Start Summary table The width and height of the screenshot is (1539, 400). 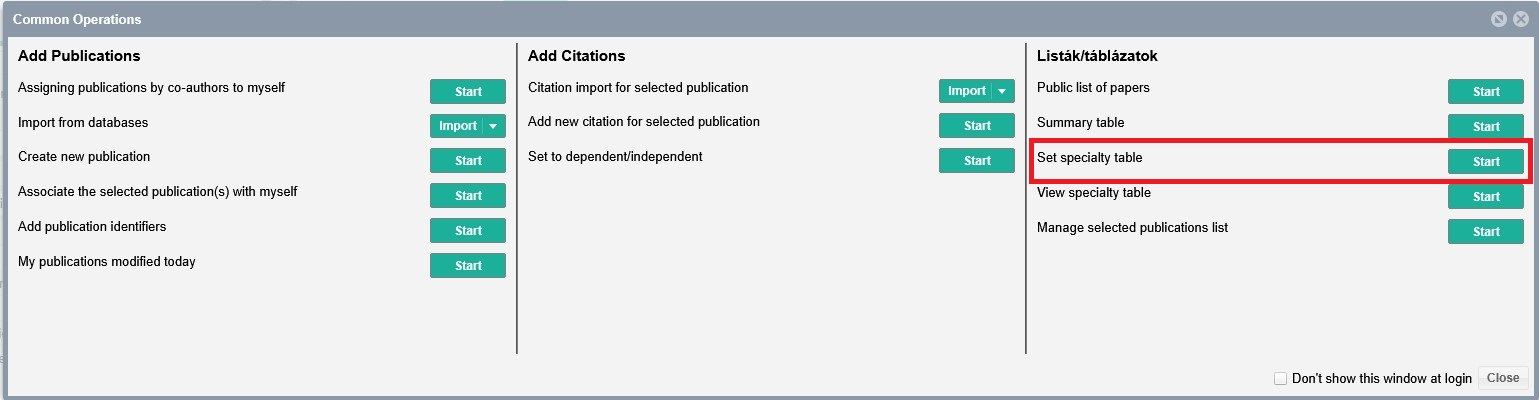(1486, 126)
